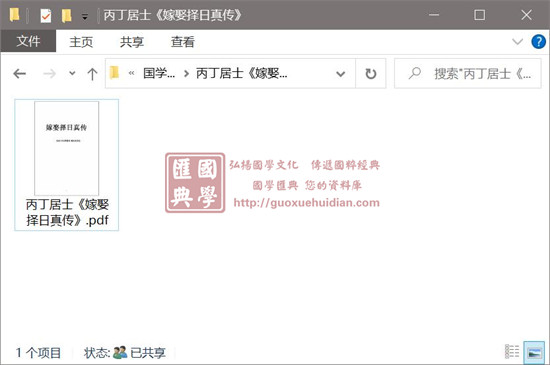Open the 文件 menu tab
Image resolution: width=550 pixels, height=365 pixels.
(x=28, y=41)
